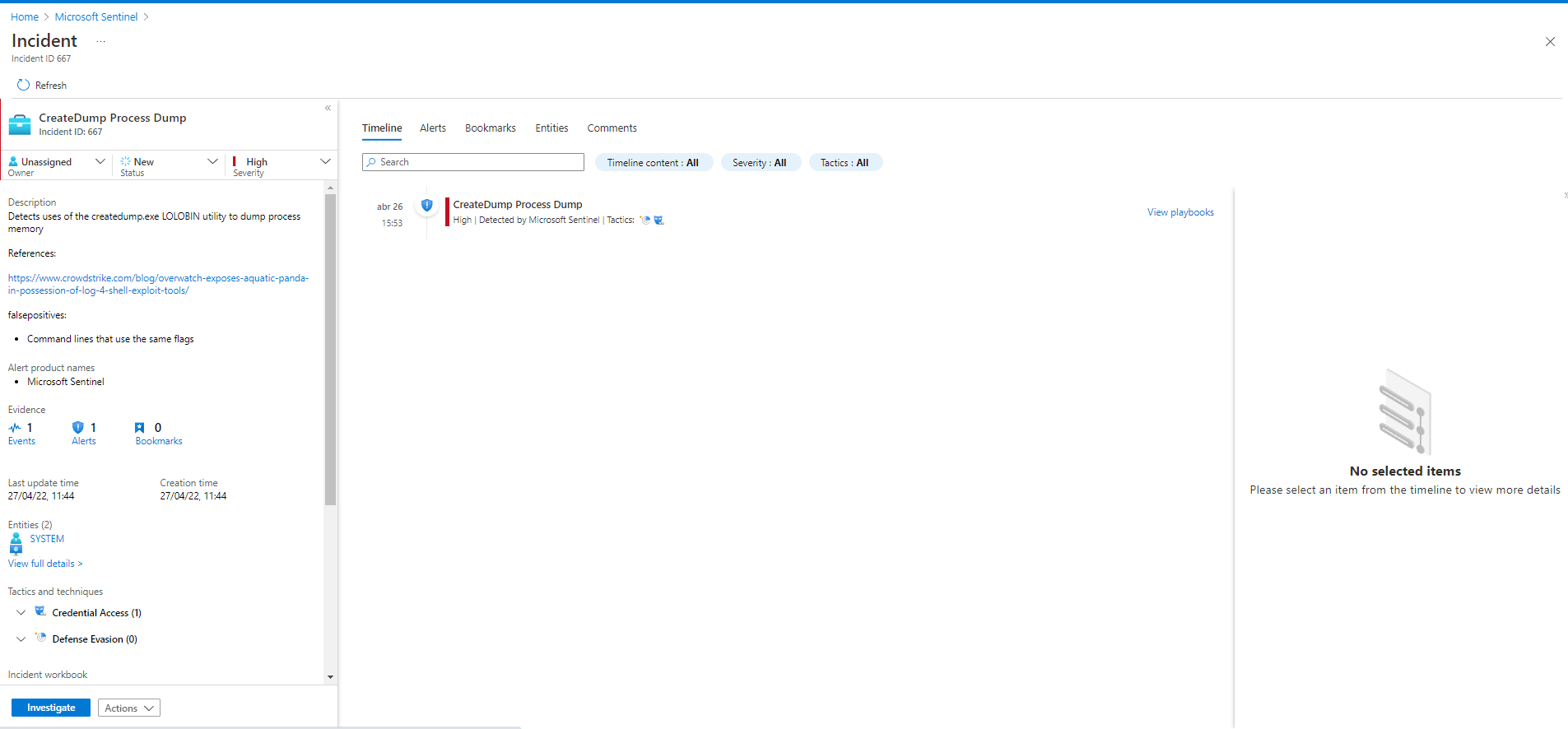Switch to the Entities tab

click(551, 128)
